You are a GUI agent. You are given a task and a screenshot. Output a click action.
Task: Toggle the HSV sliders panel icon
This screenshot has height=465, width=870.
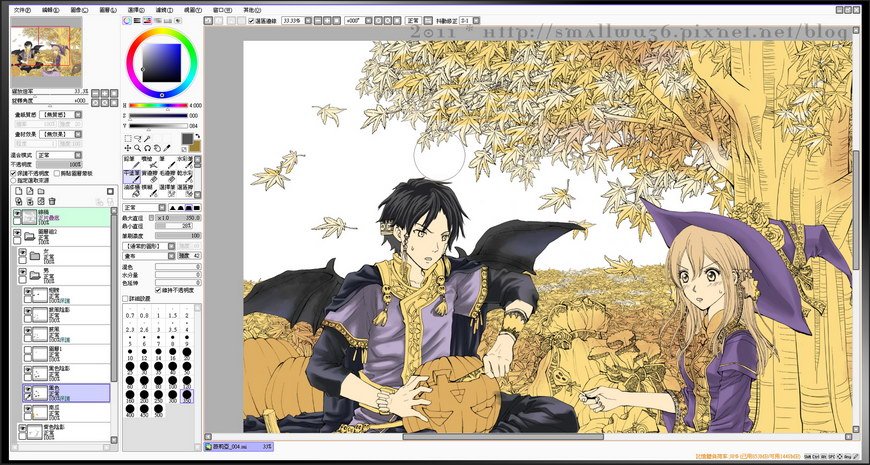click(x=147, y=21)
